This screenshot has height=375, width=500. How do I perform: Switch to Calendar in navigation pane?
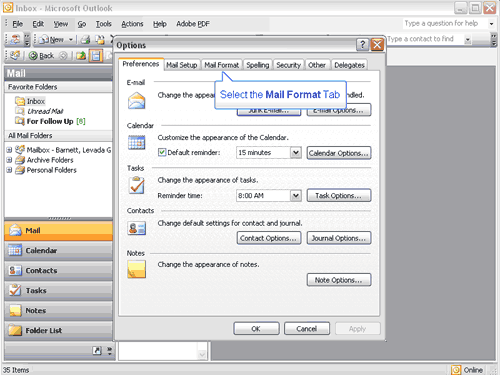(x=59, y=251)
